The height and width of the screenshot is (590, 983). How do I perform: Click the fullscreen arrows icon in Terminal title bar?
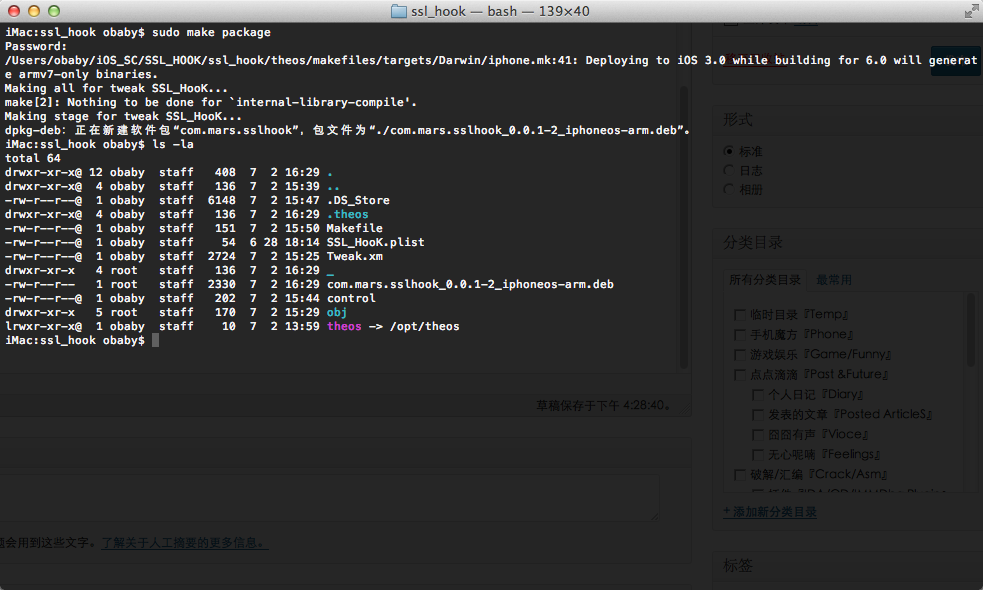[x=971, y=11]
